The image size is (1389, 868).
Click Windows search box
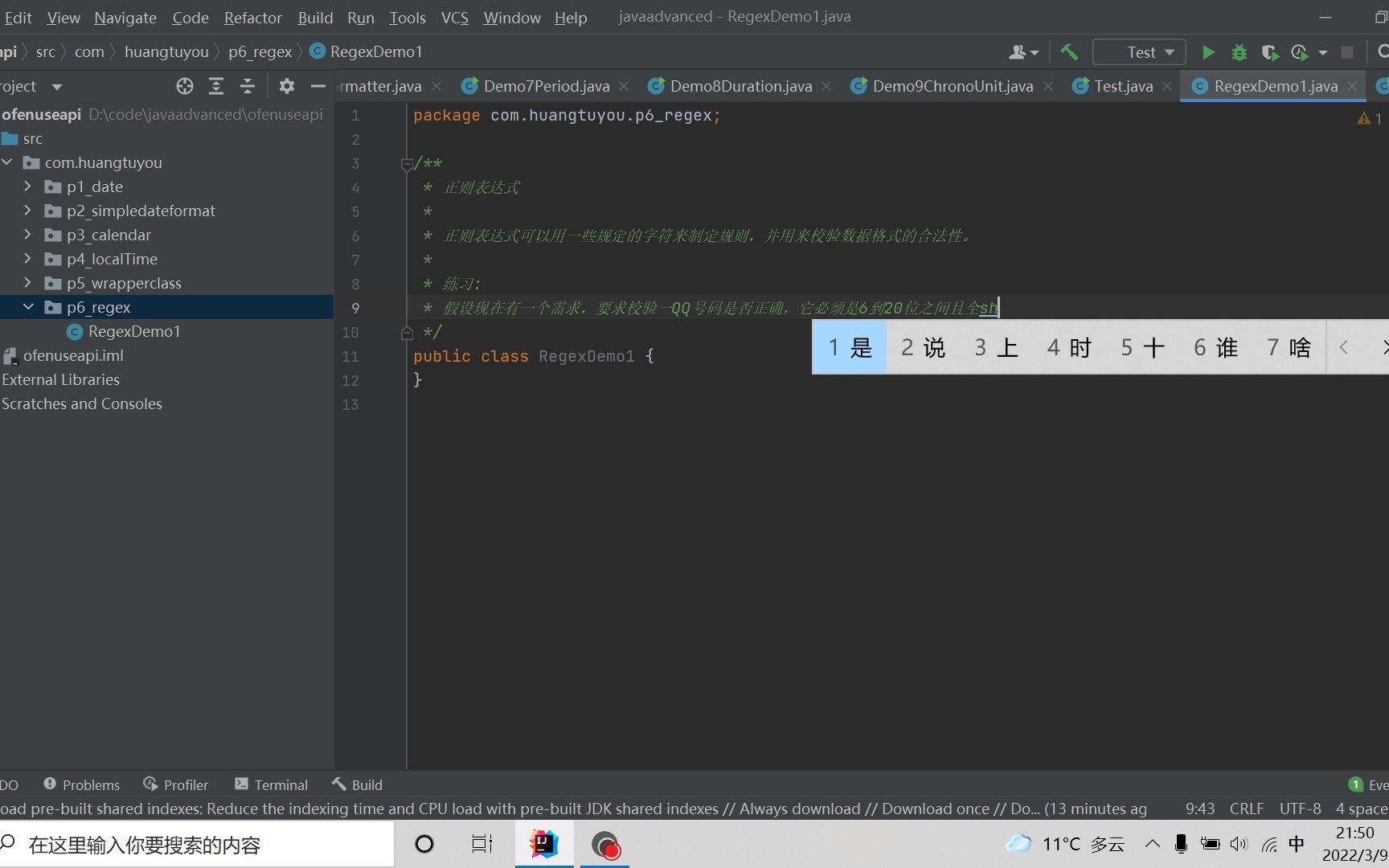tap(197, 845)
